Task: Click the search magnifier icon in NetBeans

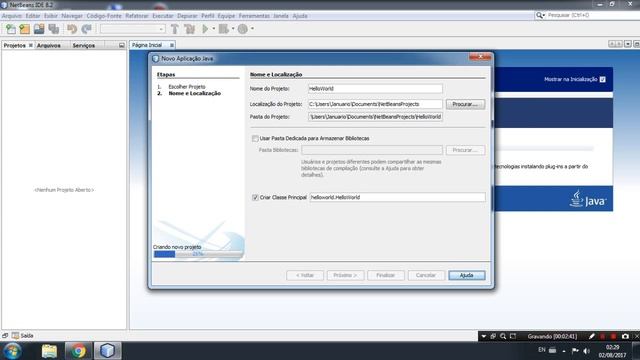Action: (x=539, y=16)
